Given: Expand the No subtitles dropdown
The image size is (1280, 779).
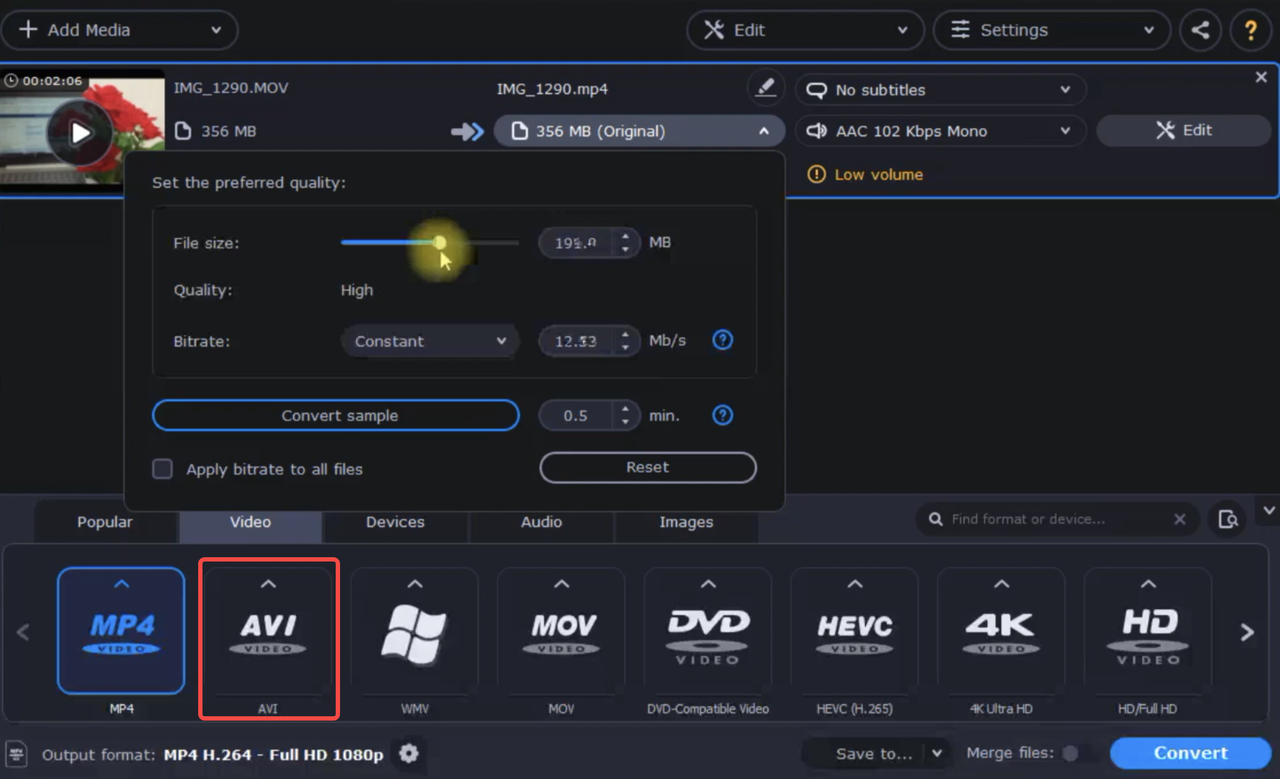Looking at the screenshot, I should point(939,90).
